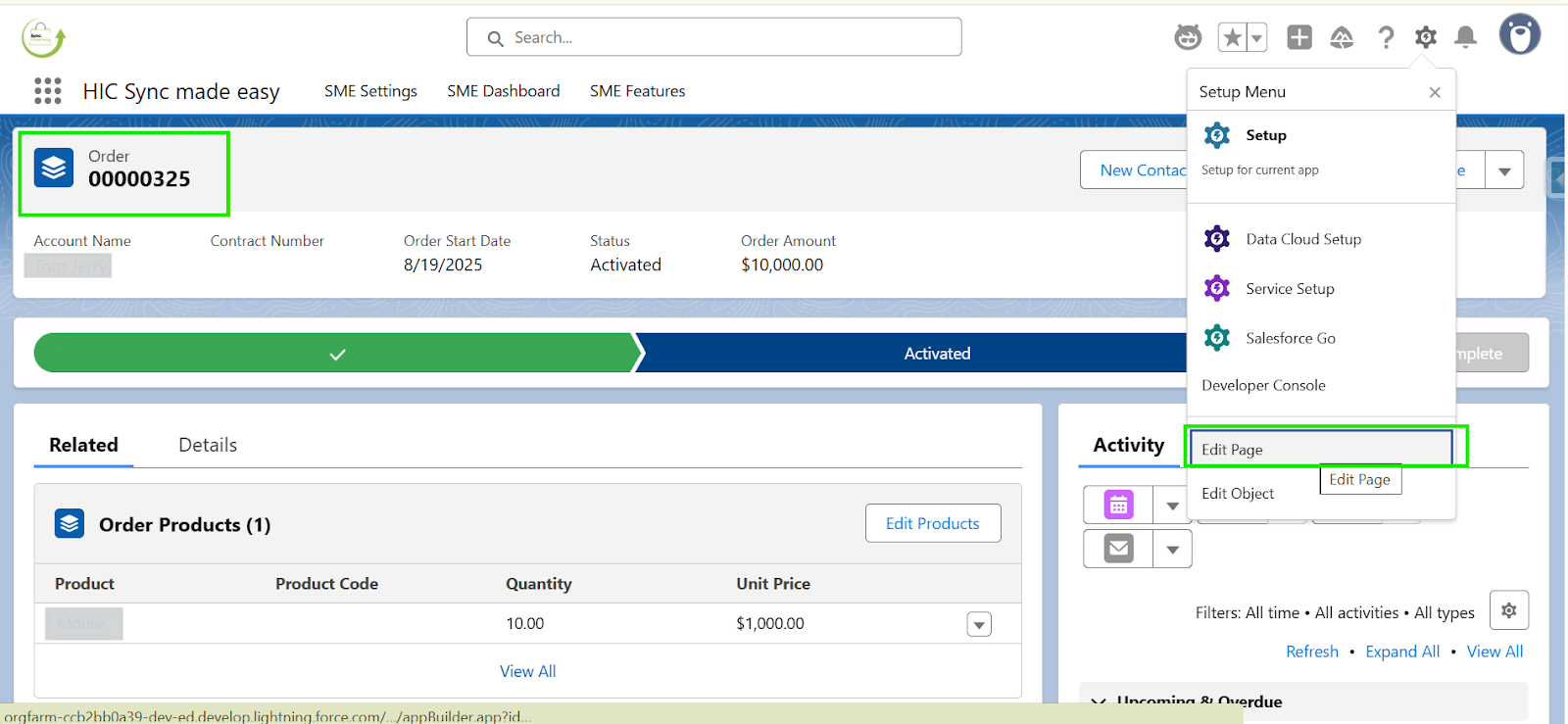This screenshot has width=1568, height=724.
Task: Click the cloud Guidance Center icon
Action: tap(1342, 37)
